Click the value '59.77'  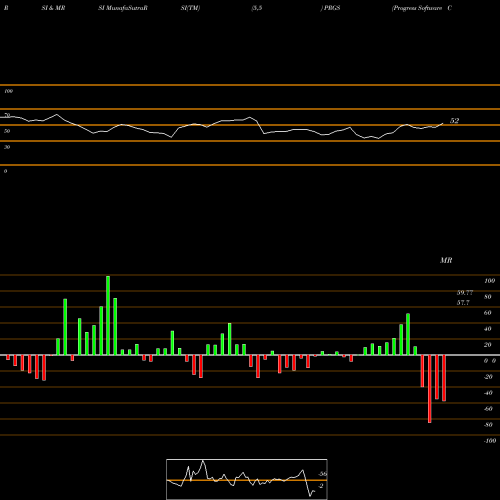[x=465, y=293]
